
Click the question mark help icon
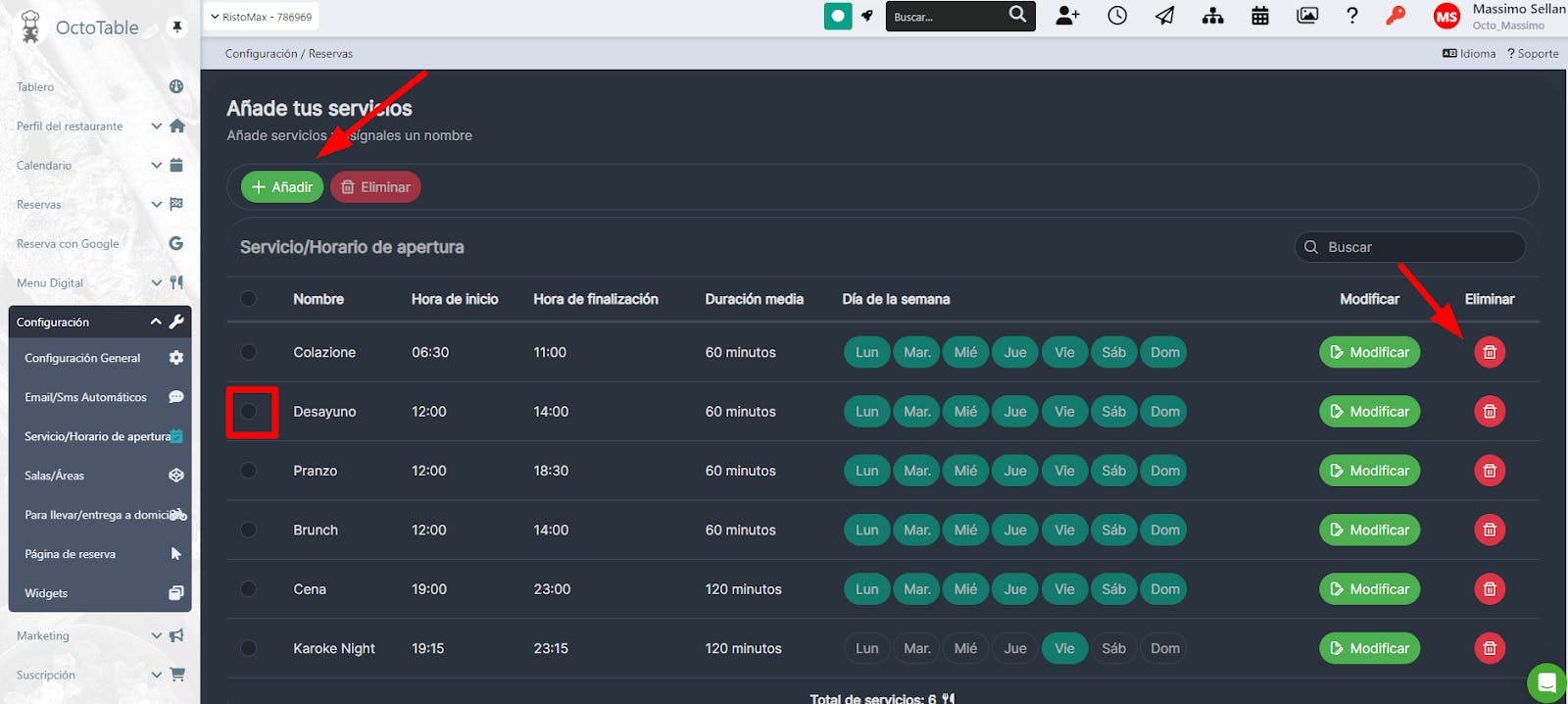point(1352,16)
